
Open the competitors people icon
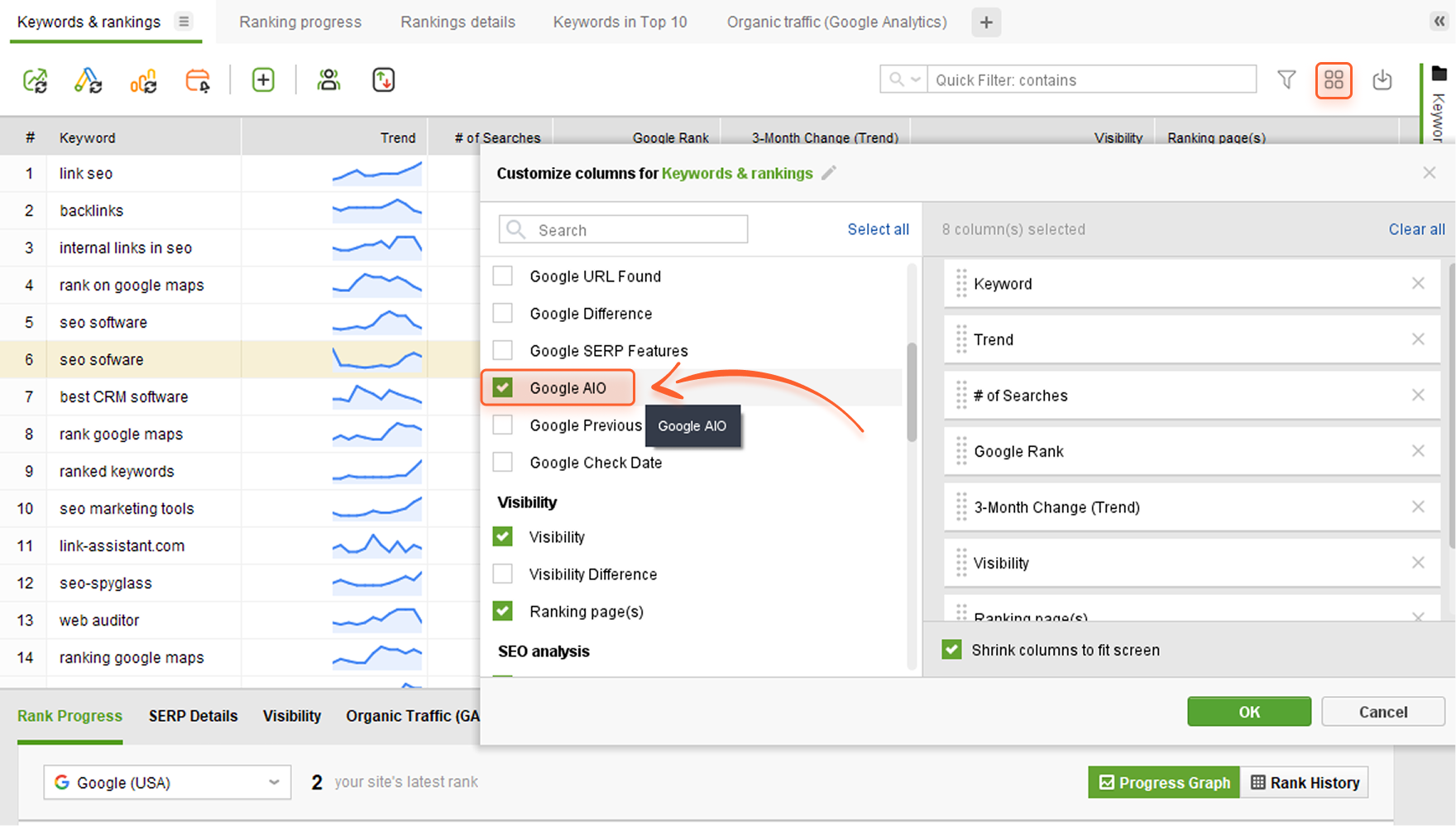click(328, 80)
